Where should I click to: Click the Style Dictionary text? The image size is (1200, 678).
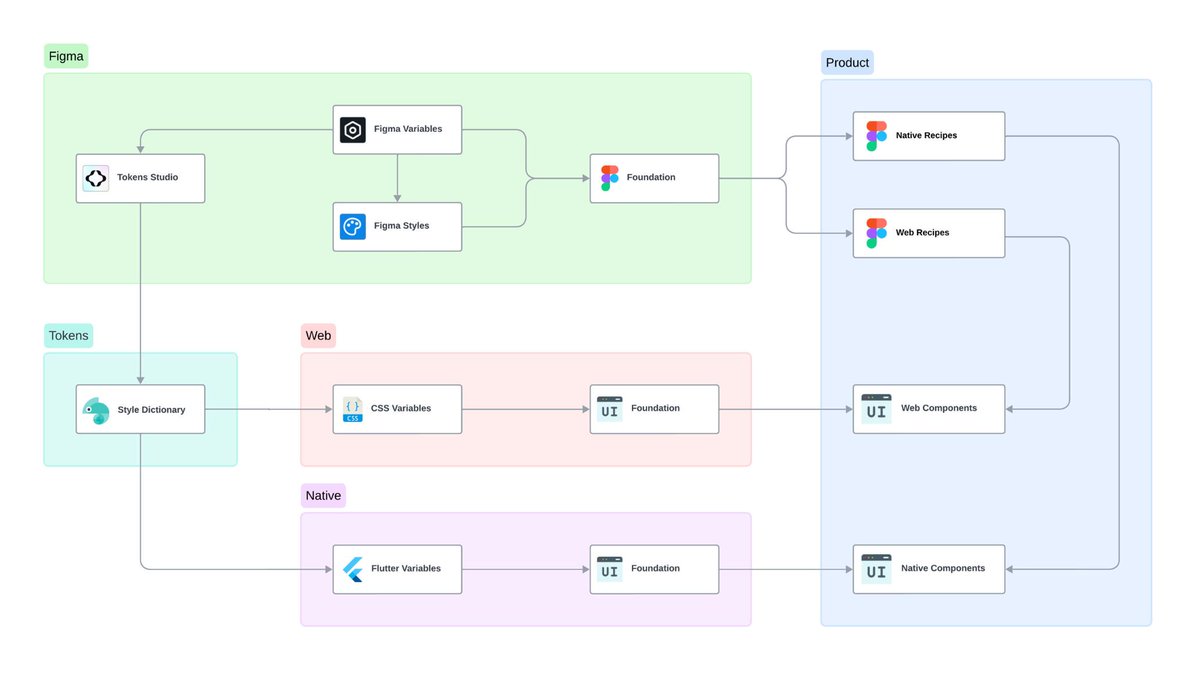pyautogui.click(x=151, y=409)
